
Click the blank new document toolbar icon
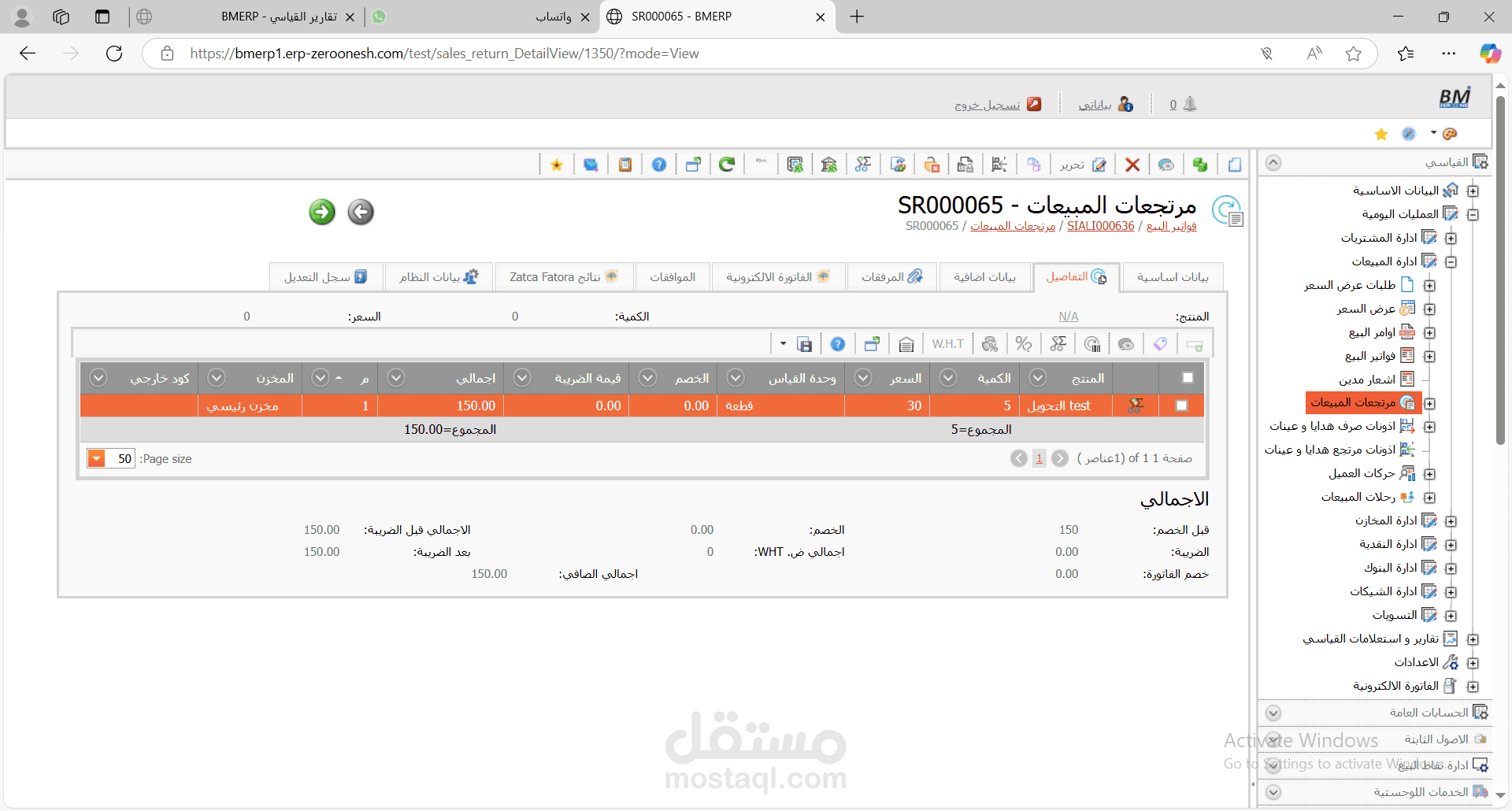(1234, 165)
